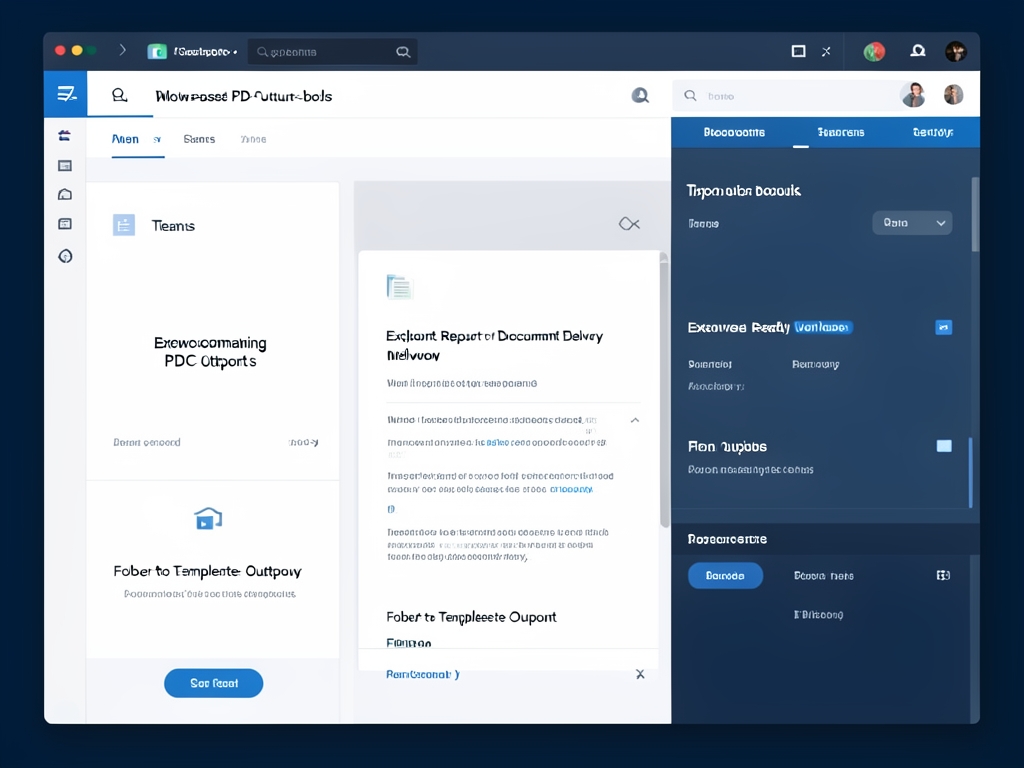Click the sidebar circular icon at bottom

click(x=65, y=256)
